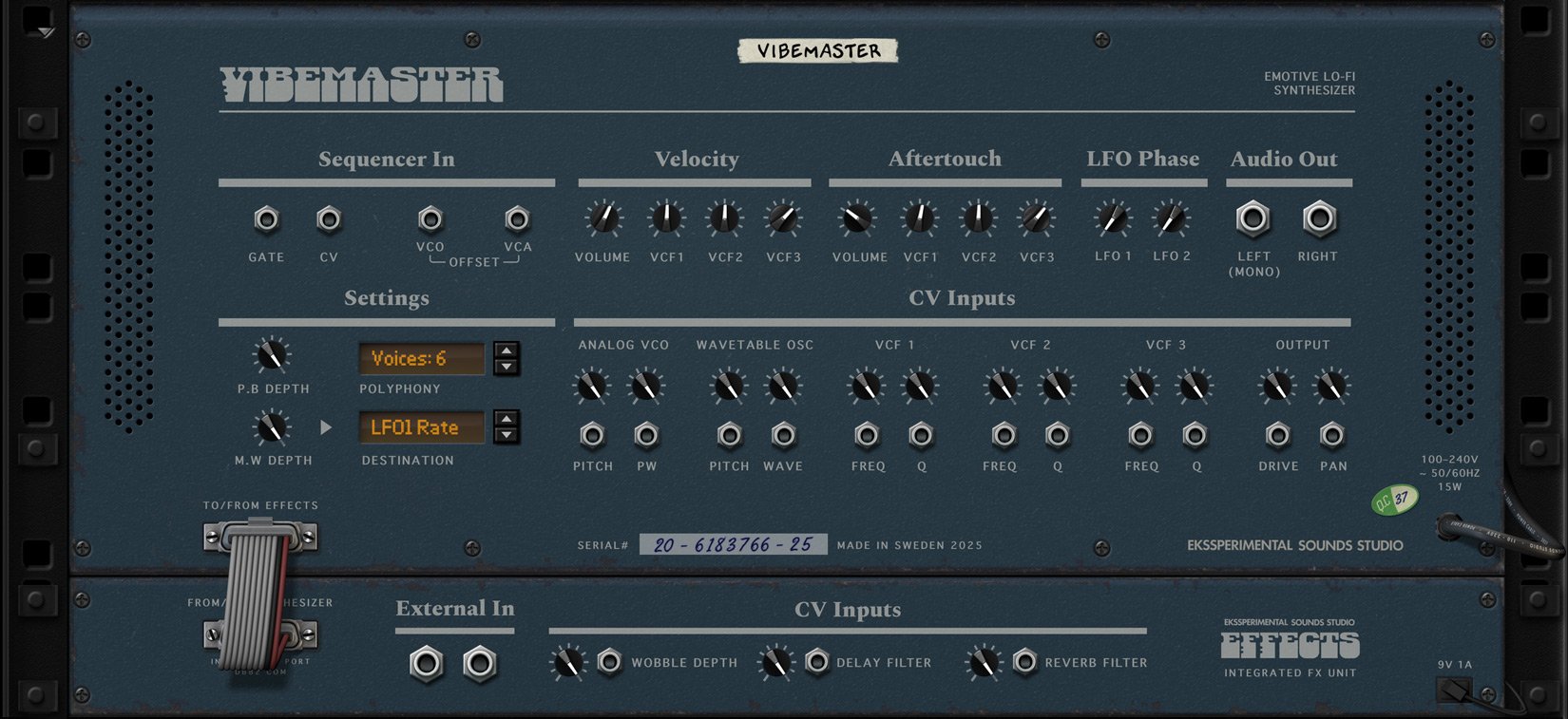Click the Sequencer In GATE jack
The height and width of the screenshot is (719, 1568).
tap(267, 220)
